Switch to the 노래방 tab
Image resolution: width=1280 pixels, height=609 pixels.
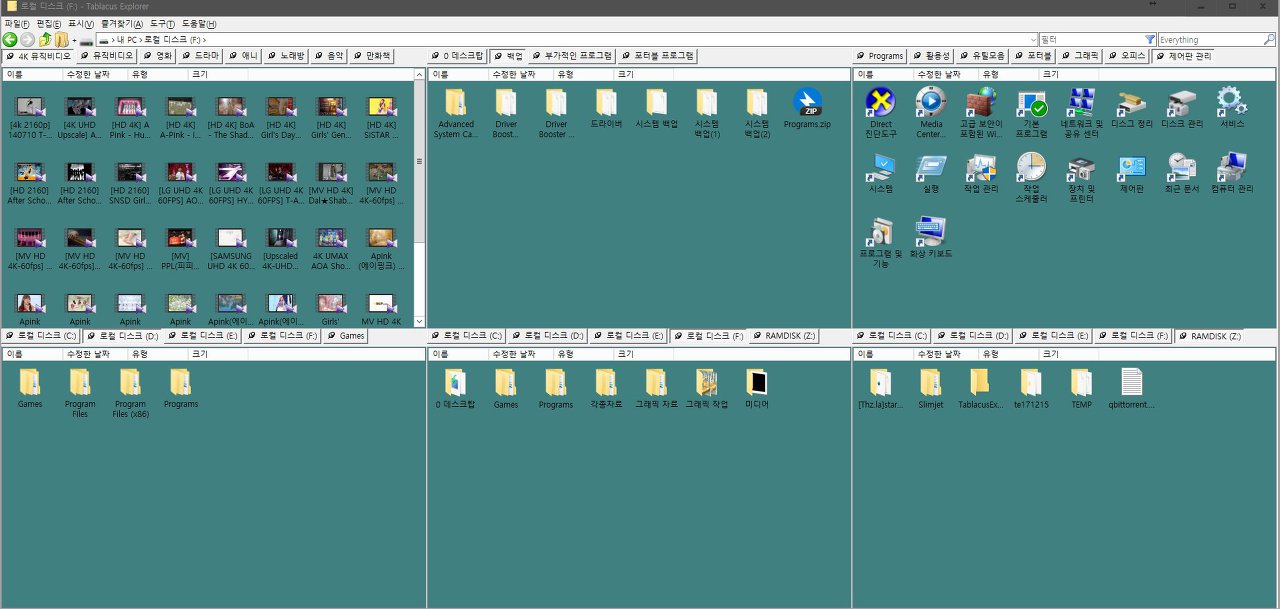pyautogui.click(x=286, y=56)
